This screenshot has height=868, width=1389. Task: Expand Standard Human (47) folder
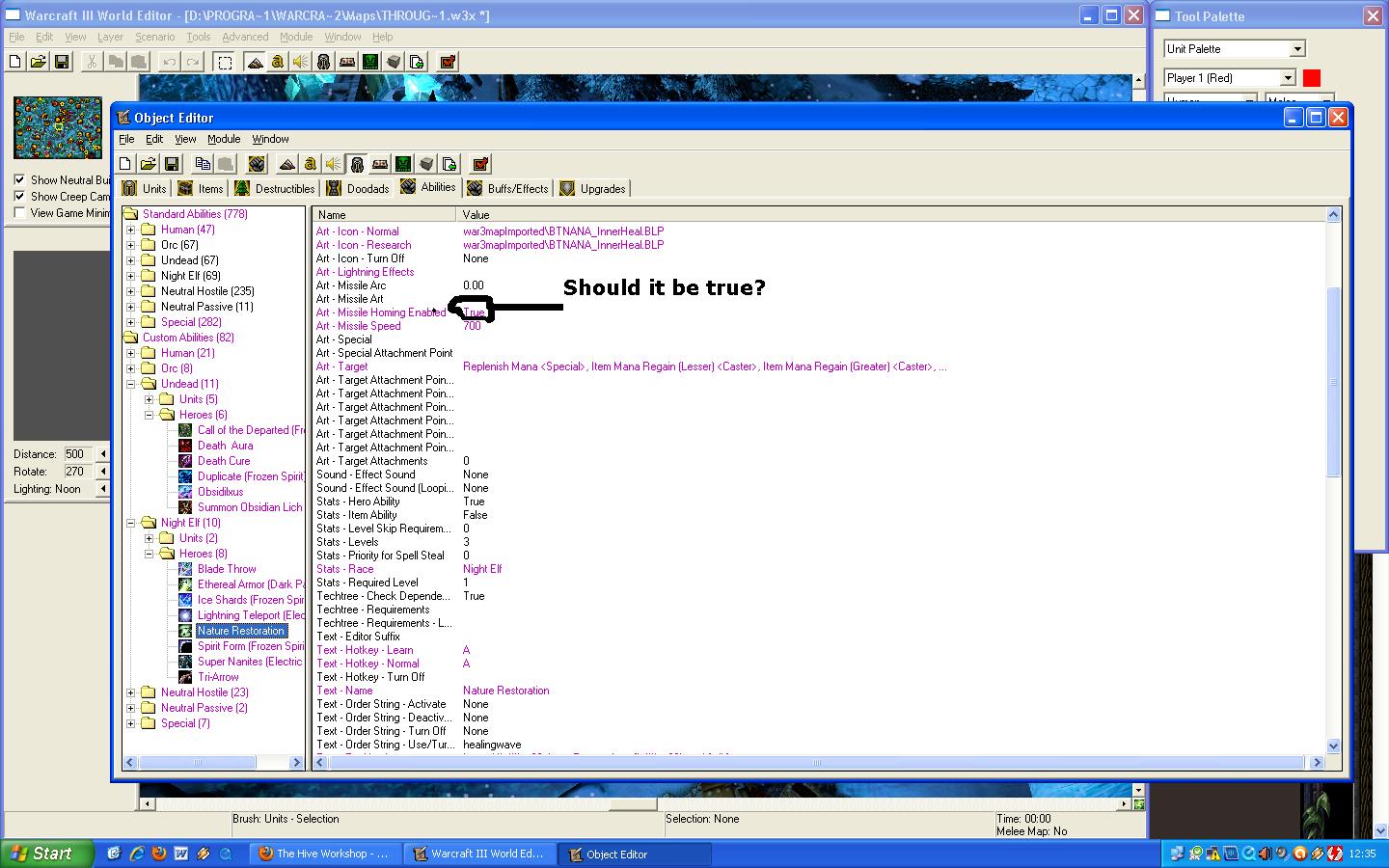pos(131,230)
